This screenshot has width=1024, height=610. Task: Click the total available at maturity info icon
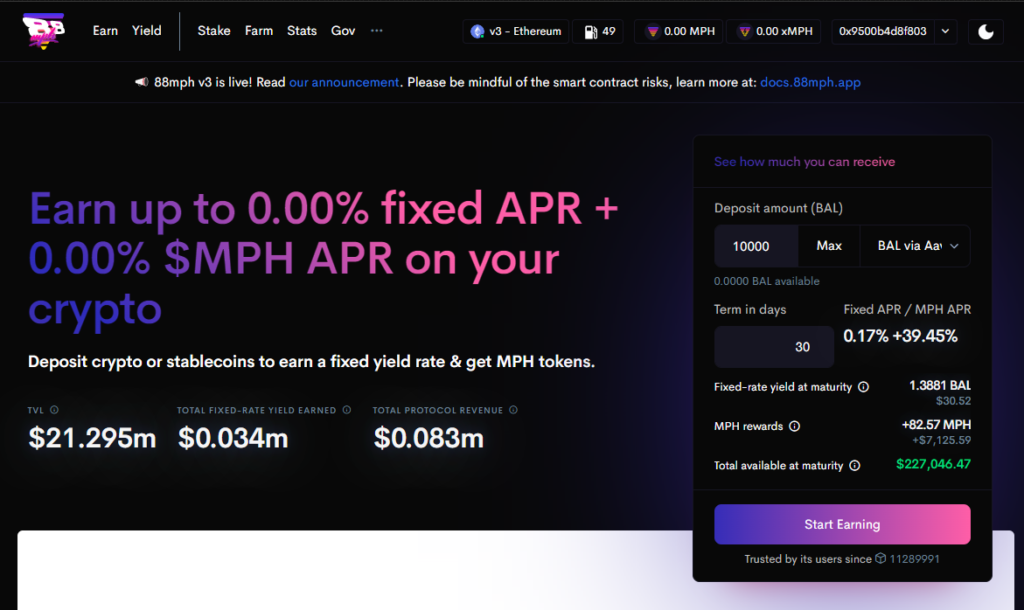point(854,466)
